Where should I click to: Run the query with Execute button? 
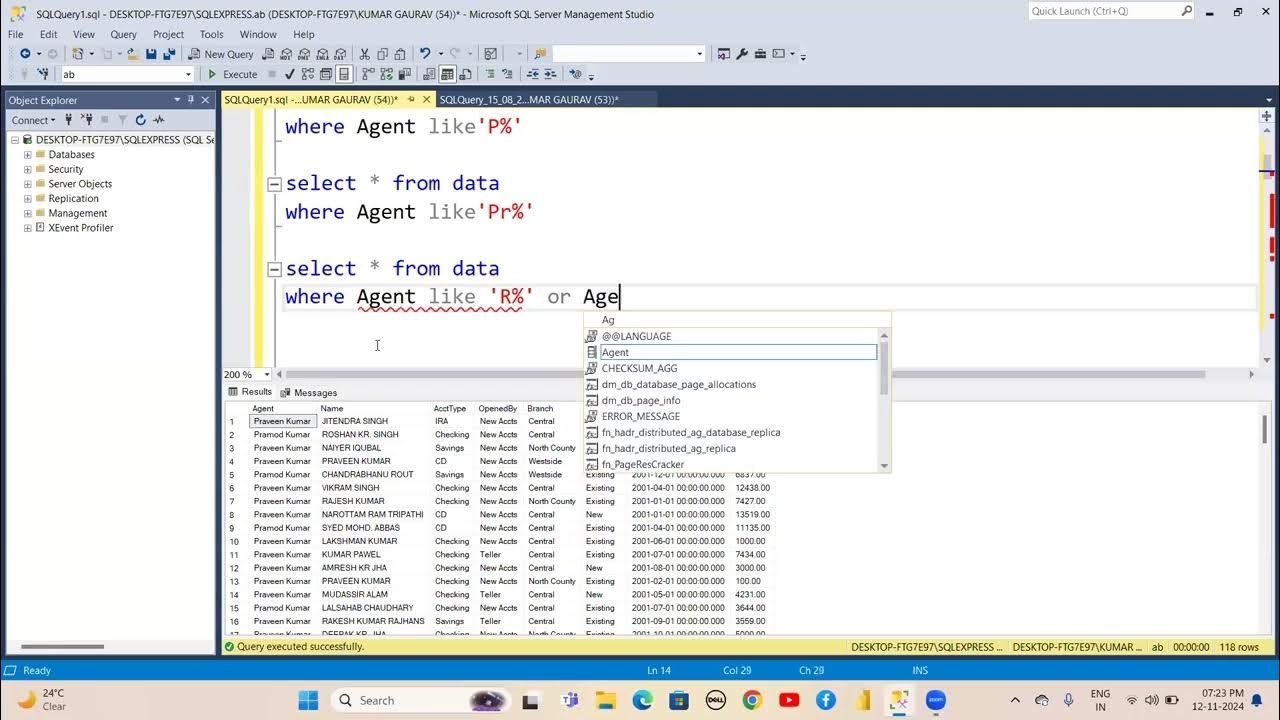coord(232,74)
